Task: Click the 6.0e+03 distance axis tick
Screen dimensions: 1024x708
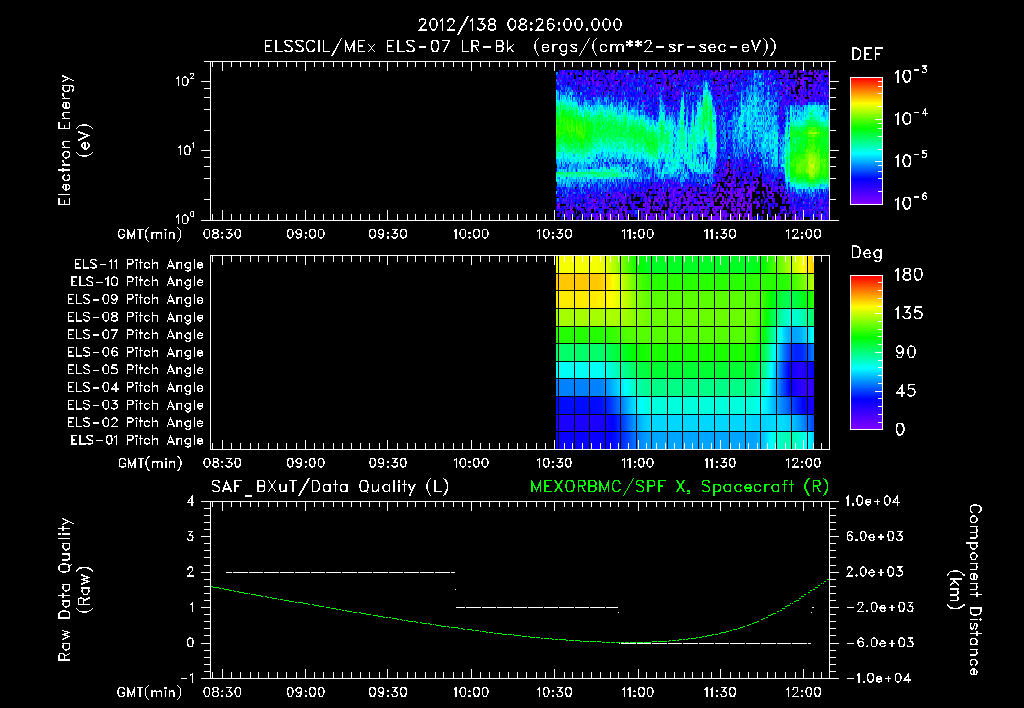Action: pyautogui.click(x=875, y=536)
